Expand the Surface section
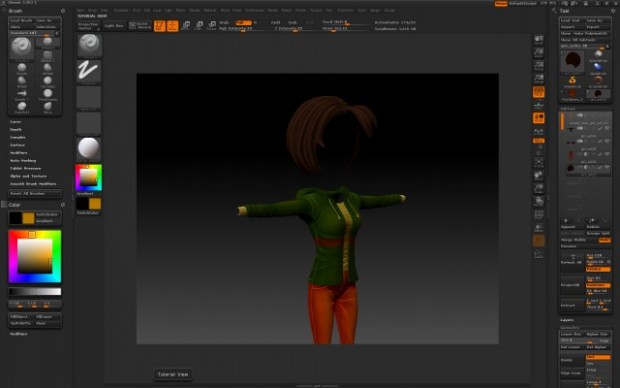This screenshot has width=620, height=388. click(x=17, y=145)
